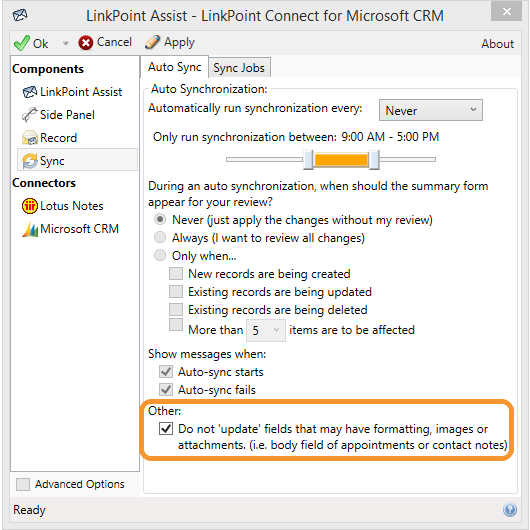Screen dimensions: 530x530
Task: Open the dropdown arrow next to Ok
Action: 65,43
